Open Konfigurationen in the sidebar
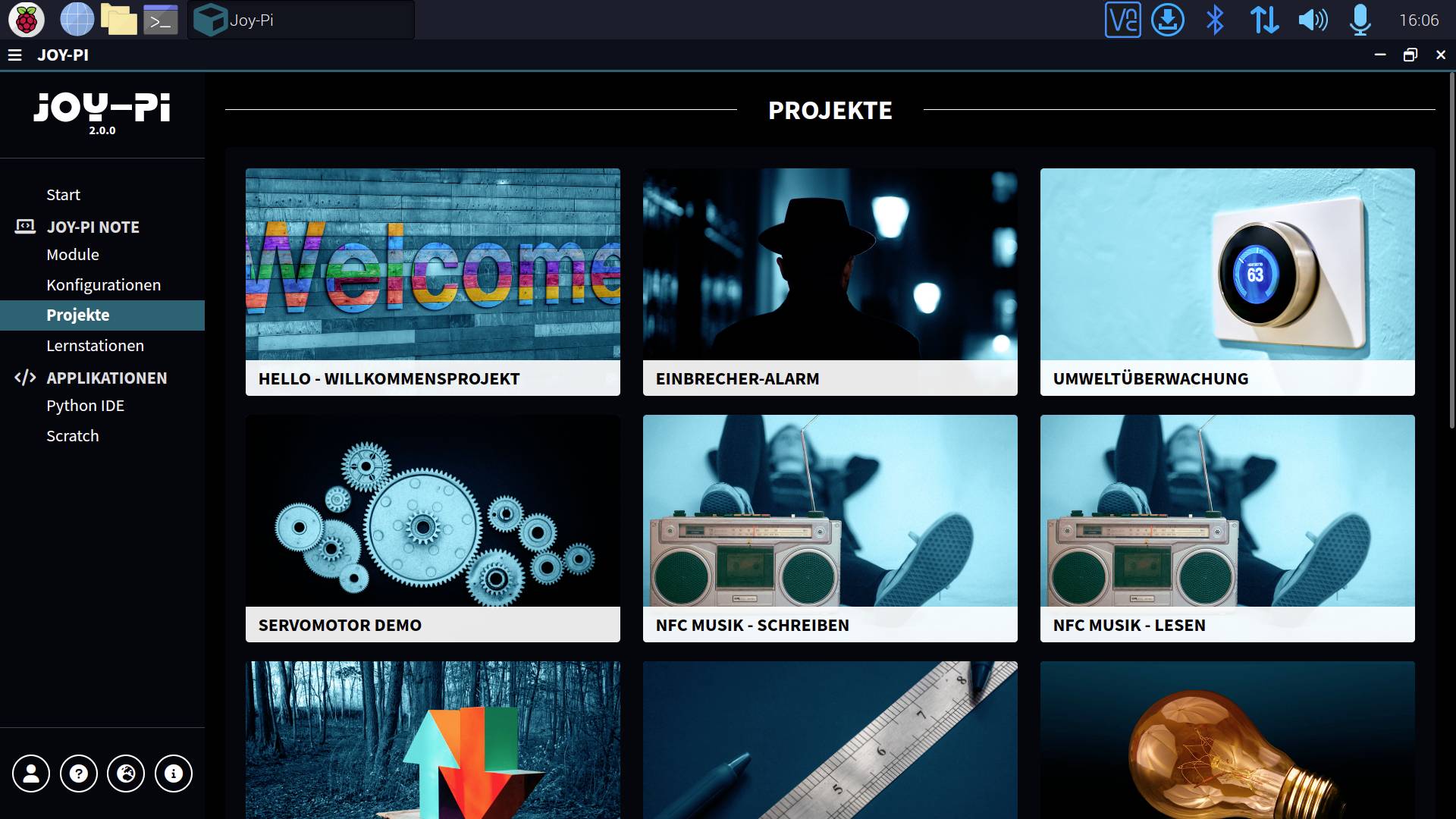The width and height of the screenshot is (1456, 819). coord(103,285)
